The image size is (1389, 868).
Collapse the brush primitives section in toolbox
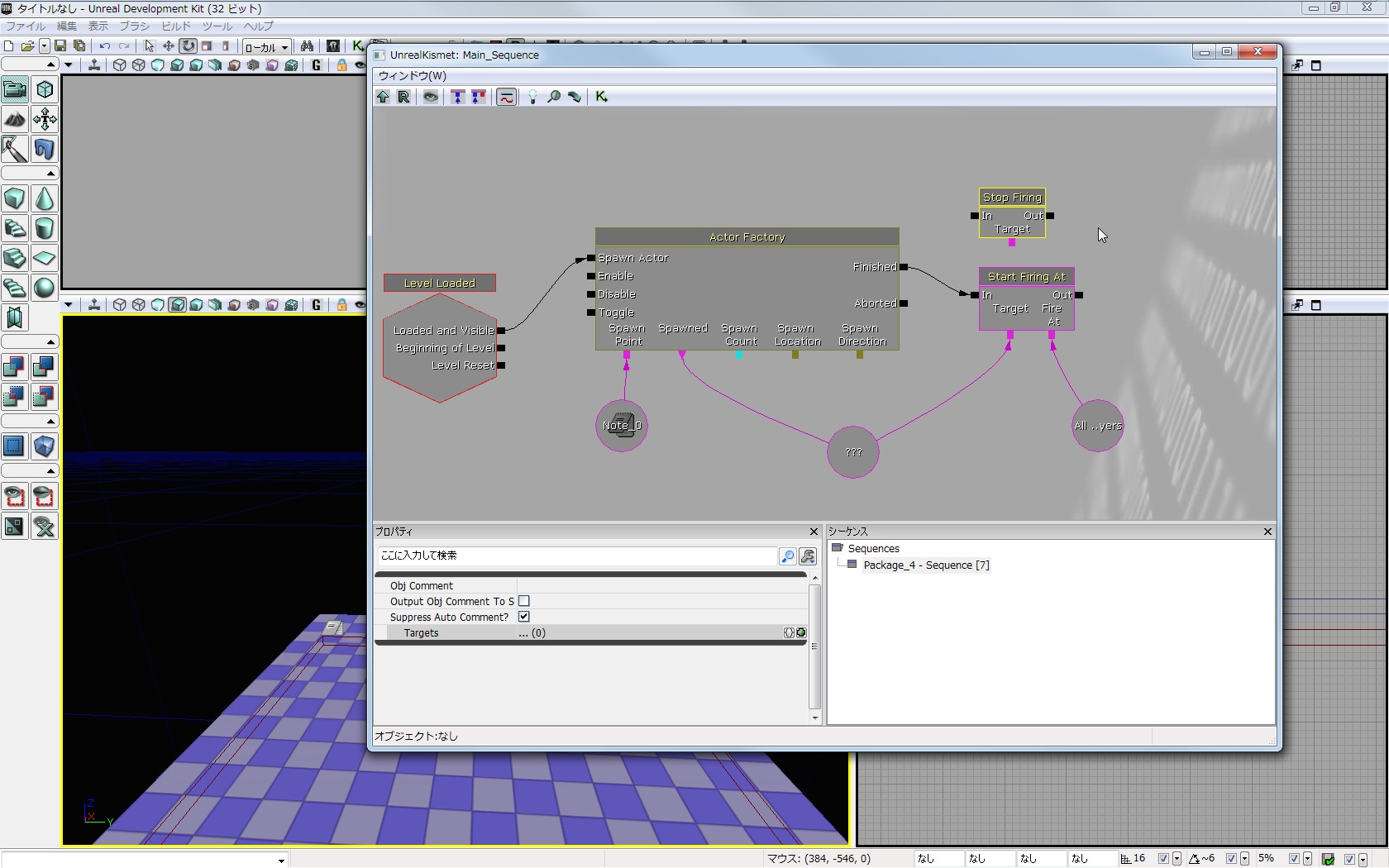(50, 174)
